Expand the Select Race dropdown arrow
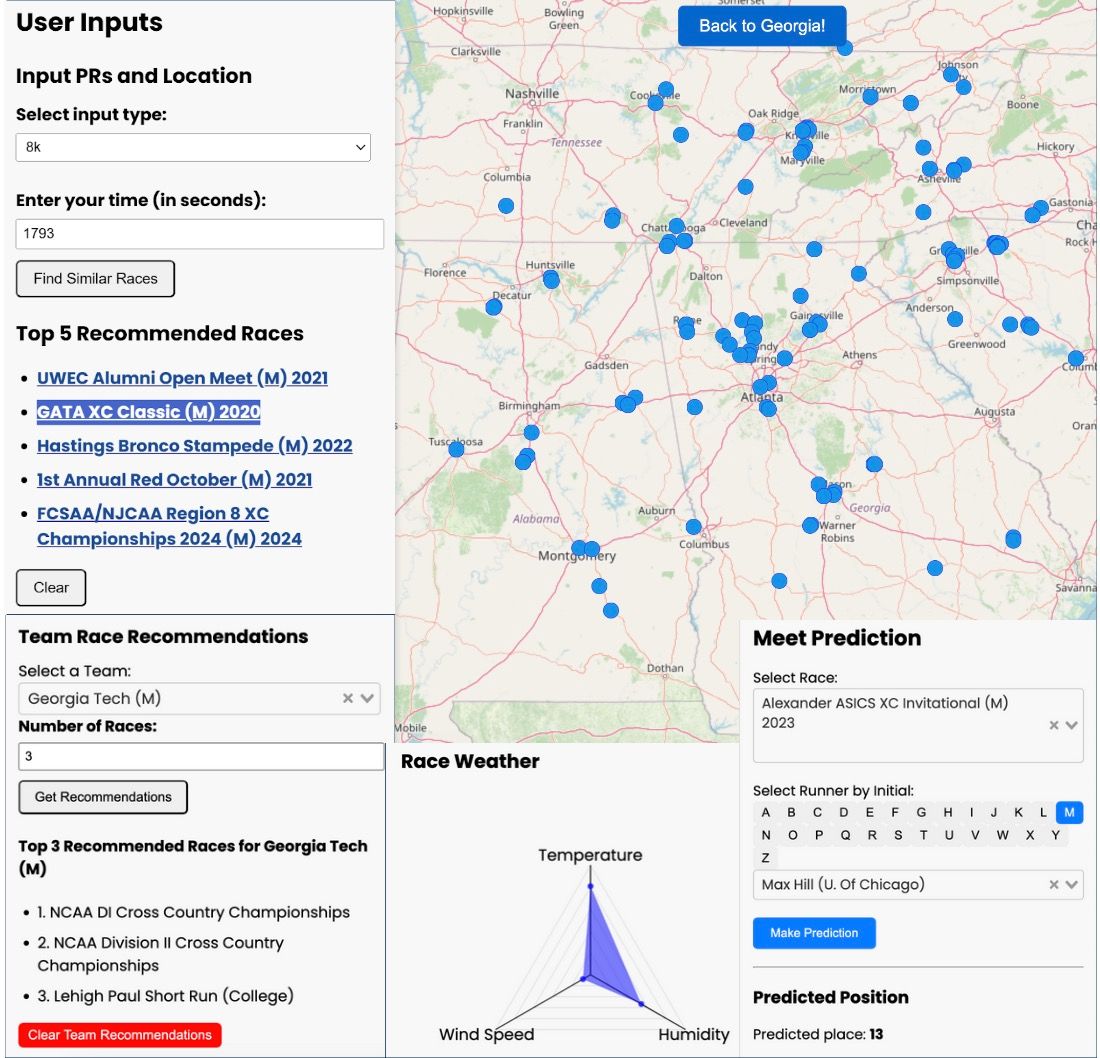The height and width of the screenshot is (1058, 1100). (1071, 725)
